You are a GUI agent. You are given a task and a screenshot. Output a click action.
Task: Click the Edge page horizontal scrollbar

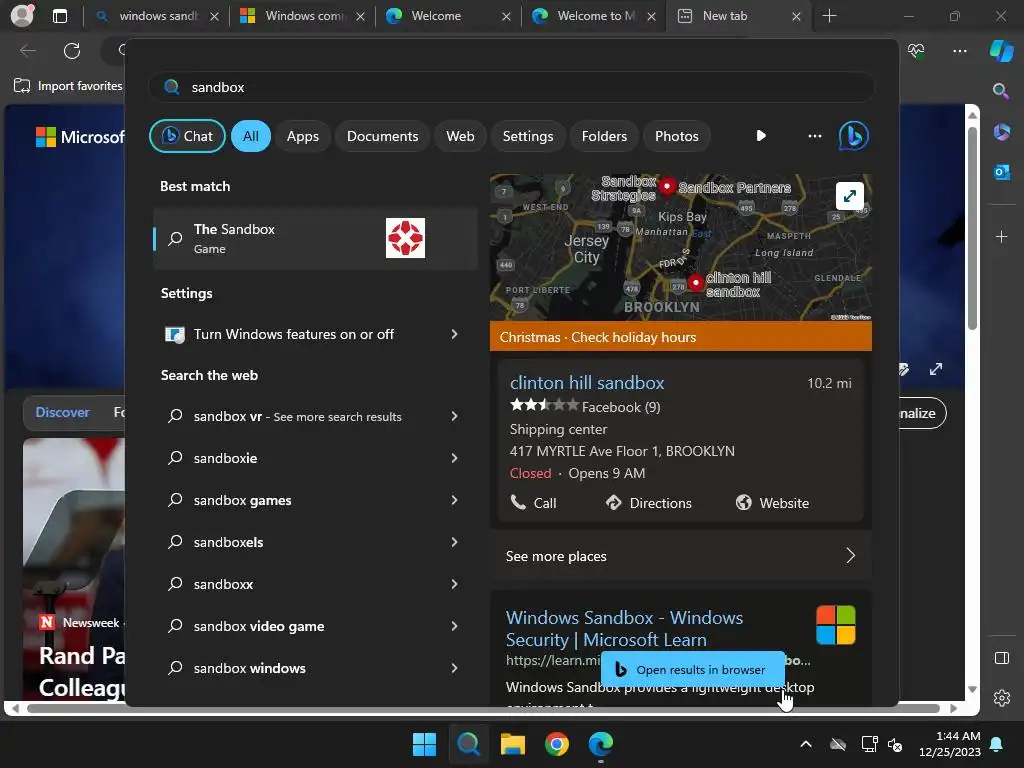(x=482, y=708)
